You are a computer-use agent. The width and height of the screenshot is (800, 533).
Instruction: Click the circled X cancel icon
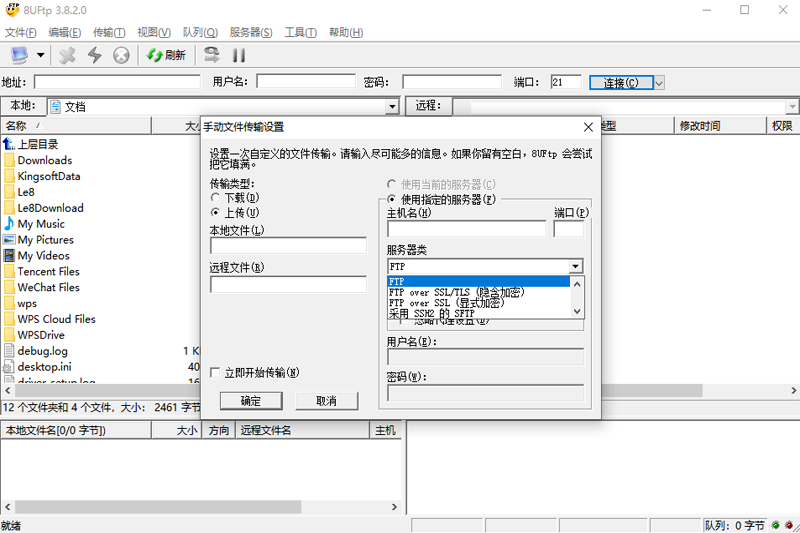coord(121,55)
